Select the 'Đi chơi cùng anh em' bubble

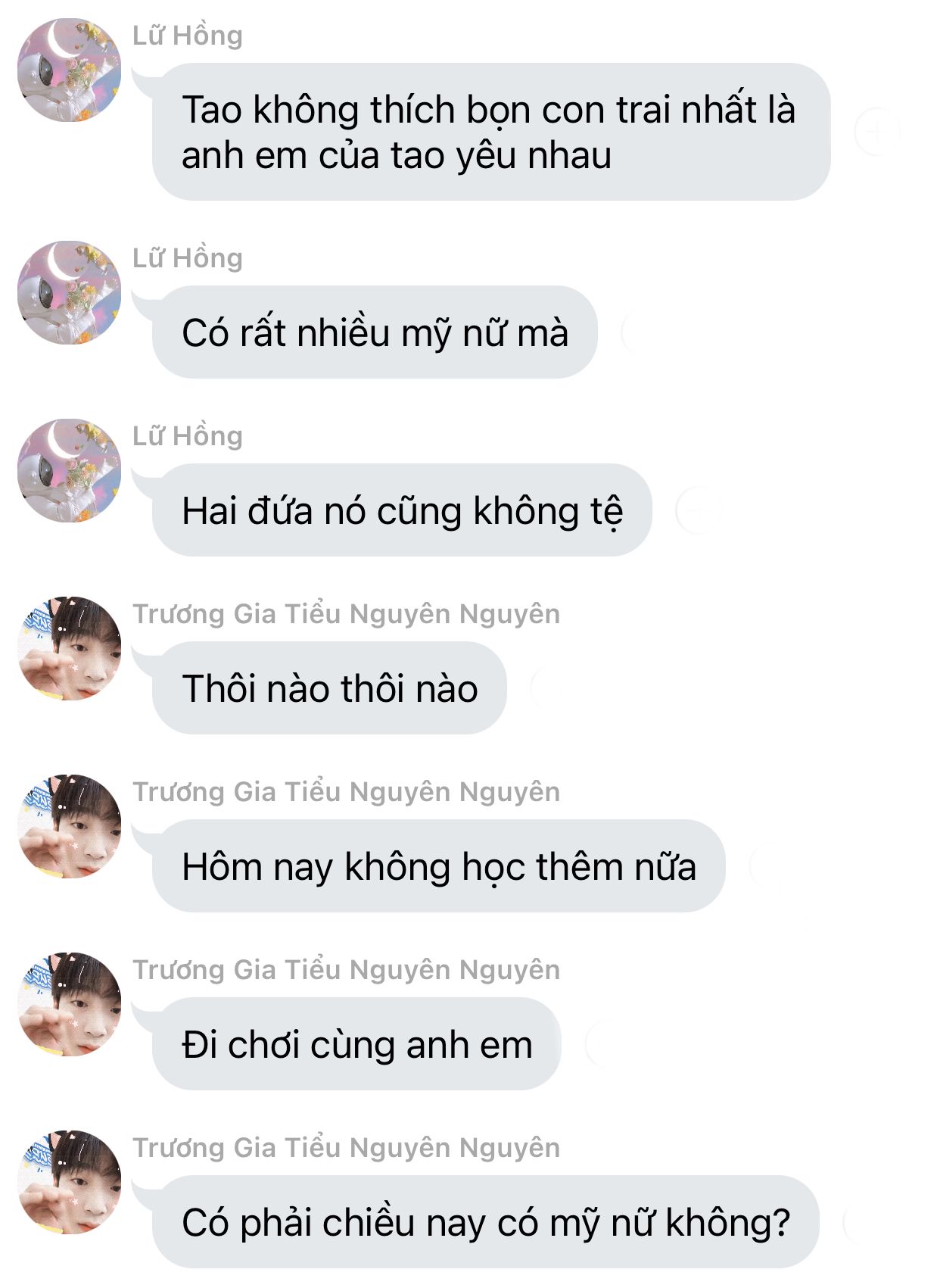click(356, 1043)
